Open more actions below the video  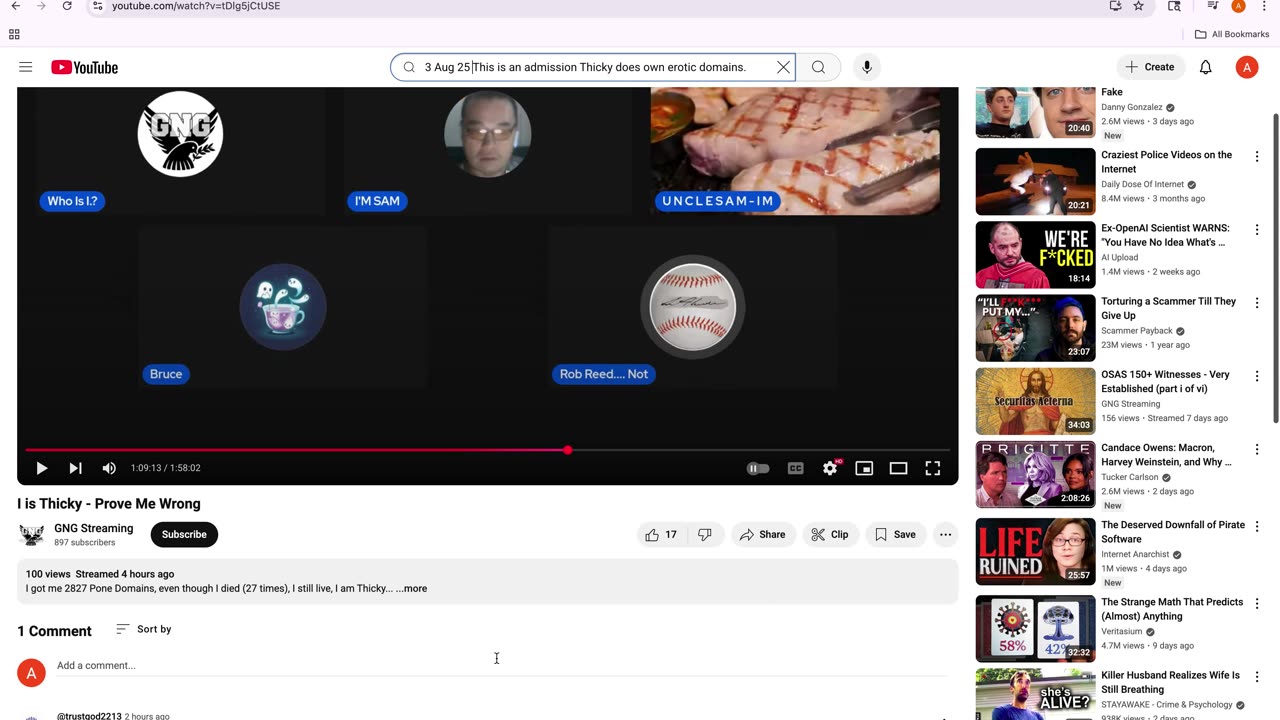pos(945,535)
